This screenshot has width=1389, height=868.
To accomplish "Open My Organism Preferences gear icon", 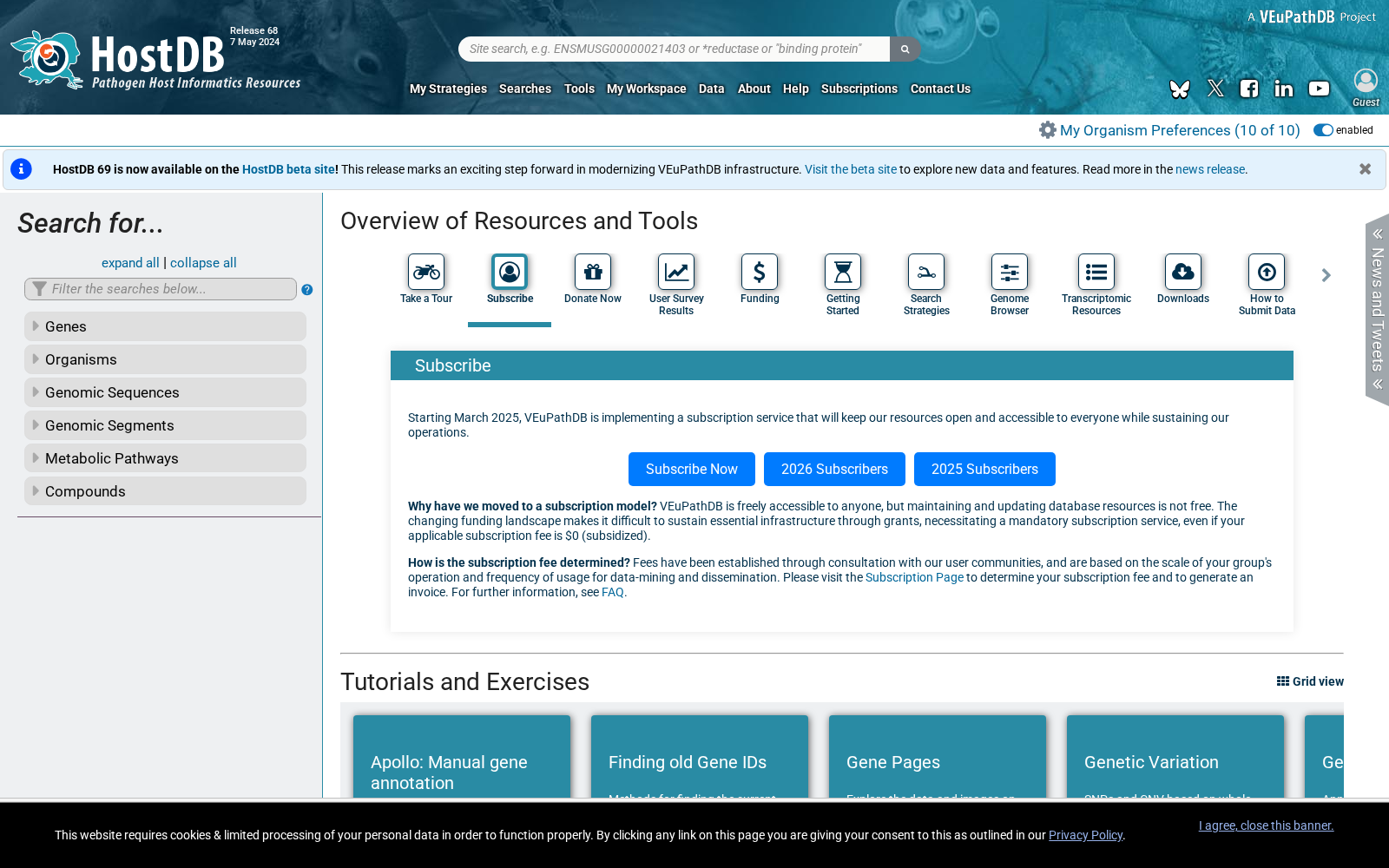I will pos(1048,130).
